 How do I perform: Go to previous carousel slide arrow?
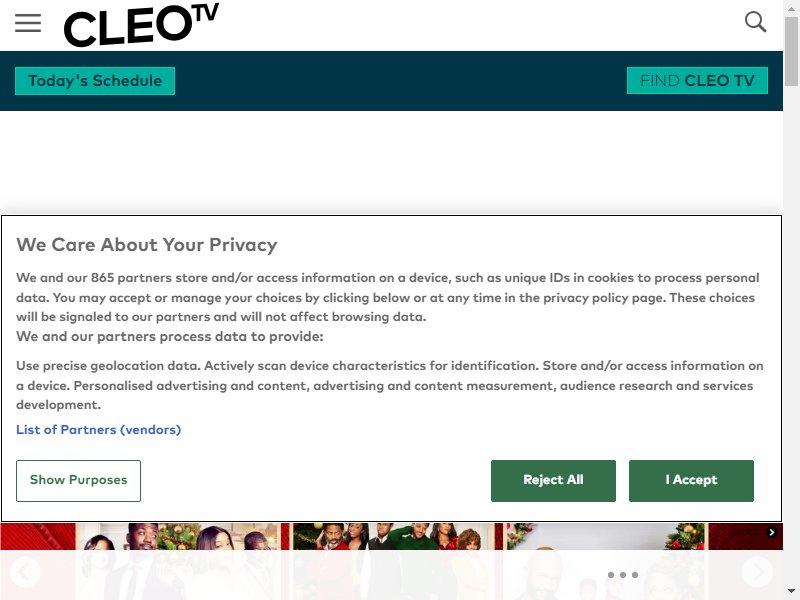(x=24, y=572)
